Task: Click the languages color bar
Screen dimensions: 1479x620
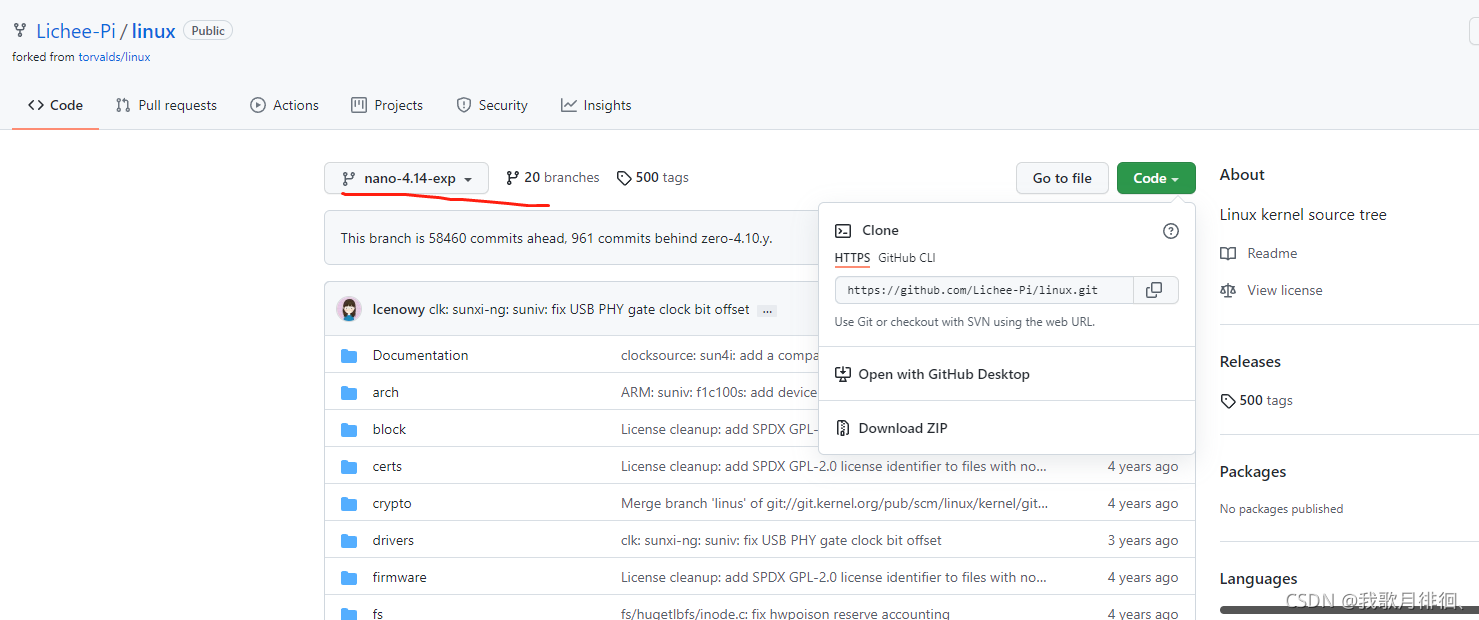Action: pyautogui.click(x=1349, y=609)
